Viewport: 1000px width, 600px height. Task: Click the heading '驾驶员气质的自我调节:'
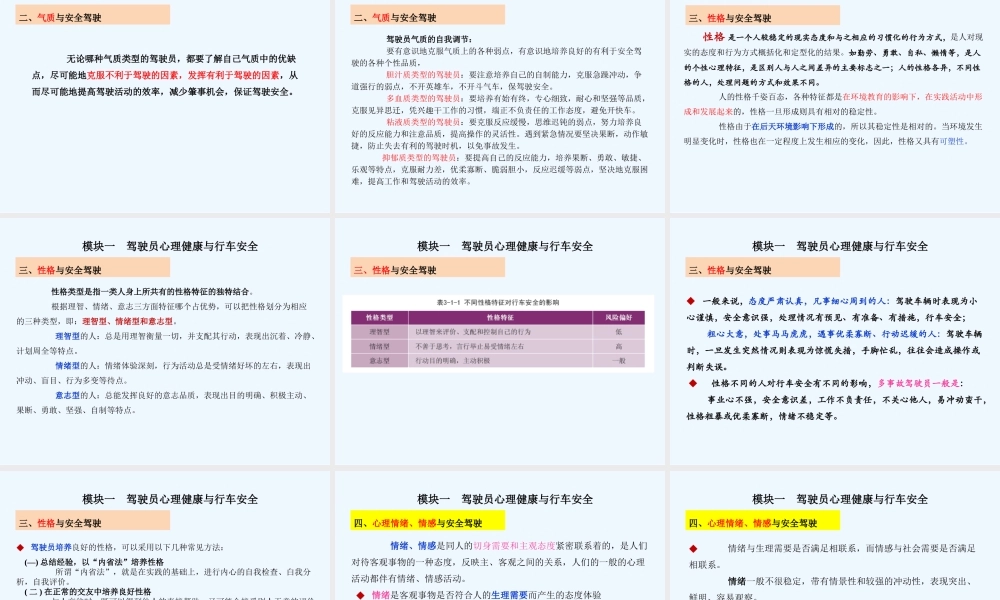430,39
